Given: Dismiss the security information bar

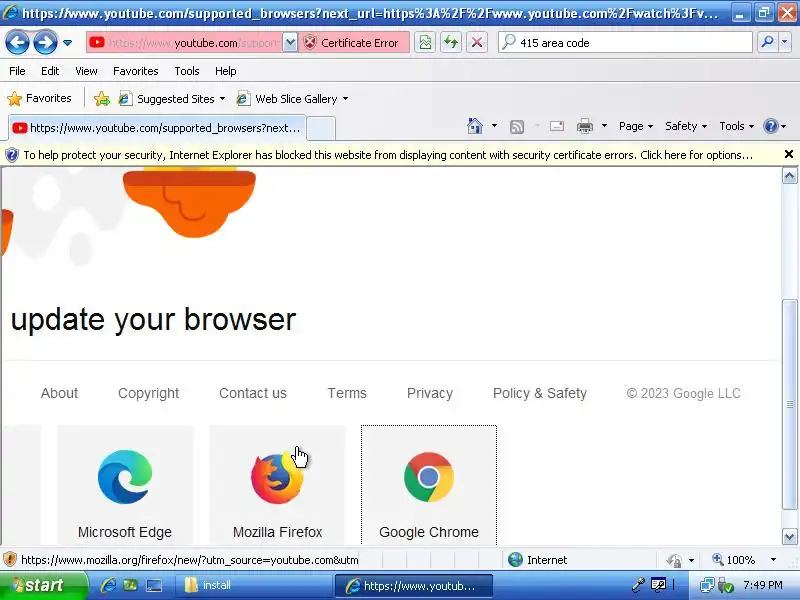Looking at the screenshot, I should [788, 154].
